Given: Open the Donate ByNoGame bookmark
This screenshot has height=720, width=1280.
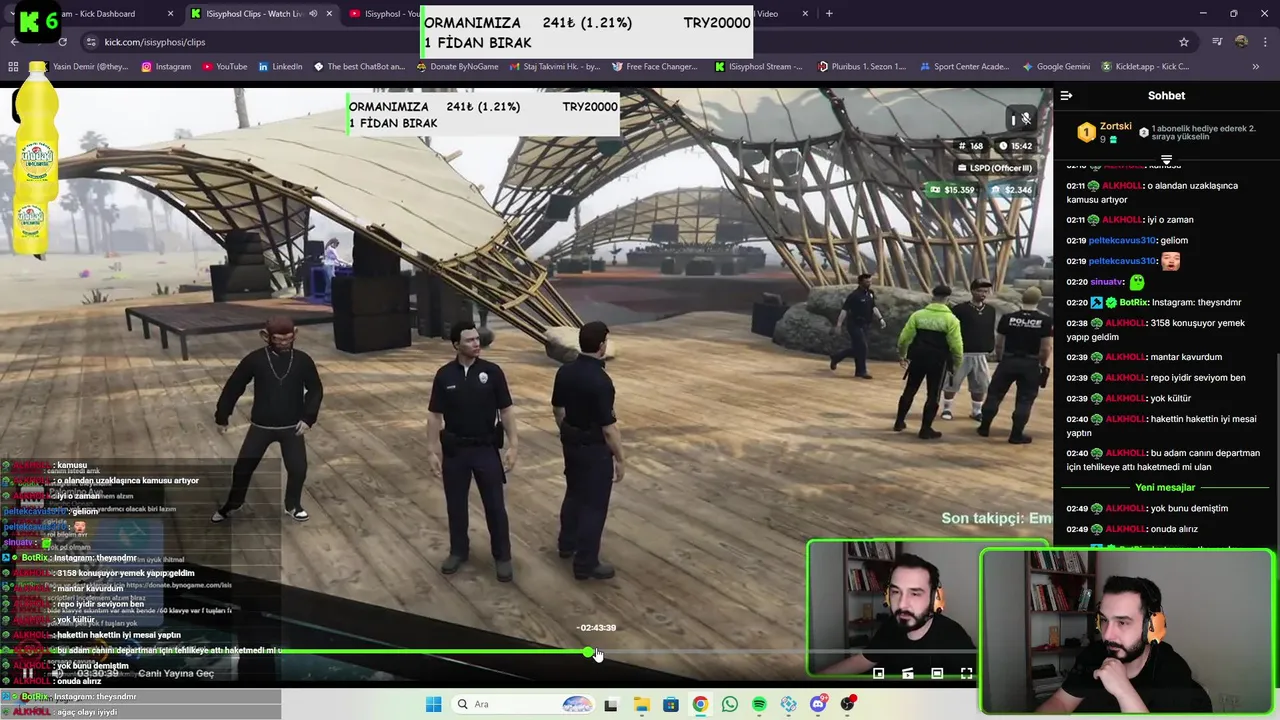Looking at the screenshot, I should point(457,67).
